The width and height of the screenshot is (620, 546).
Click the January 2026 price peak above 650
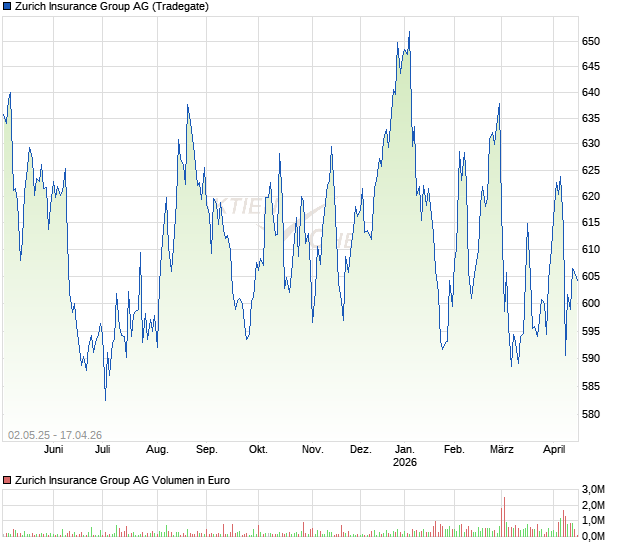409,32
